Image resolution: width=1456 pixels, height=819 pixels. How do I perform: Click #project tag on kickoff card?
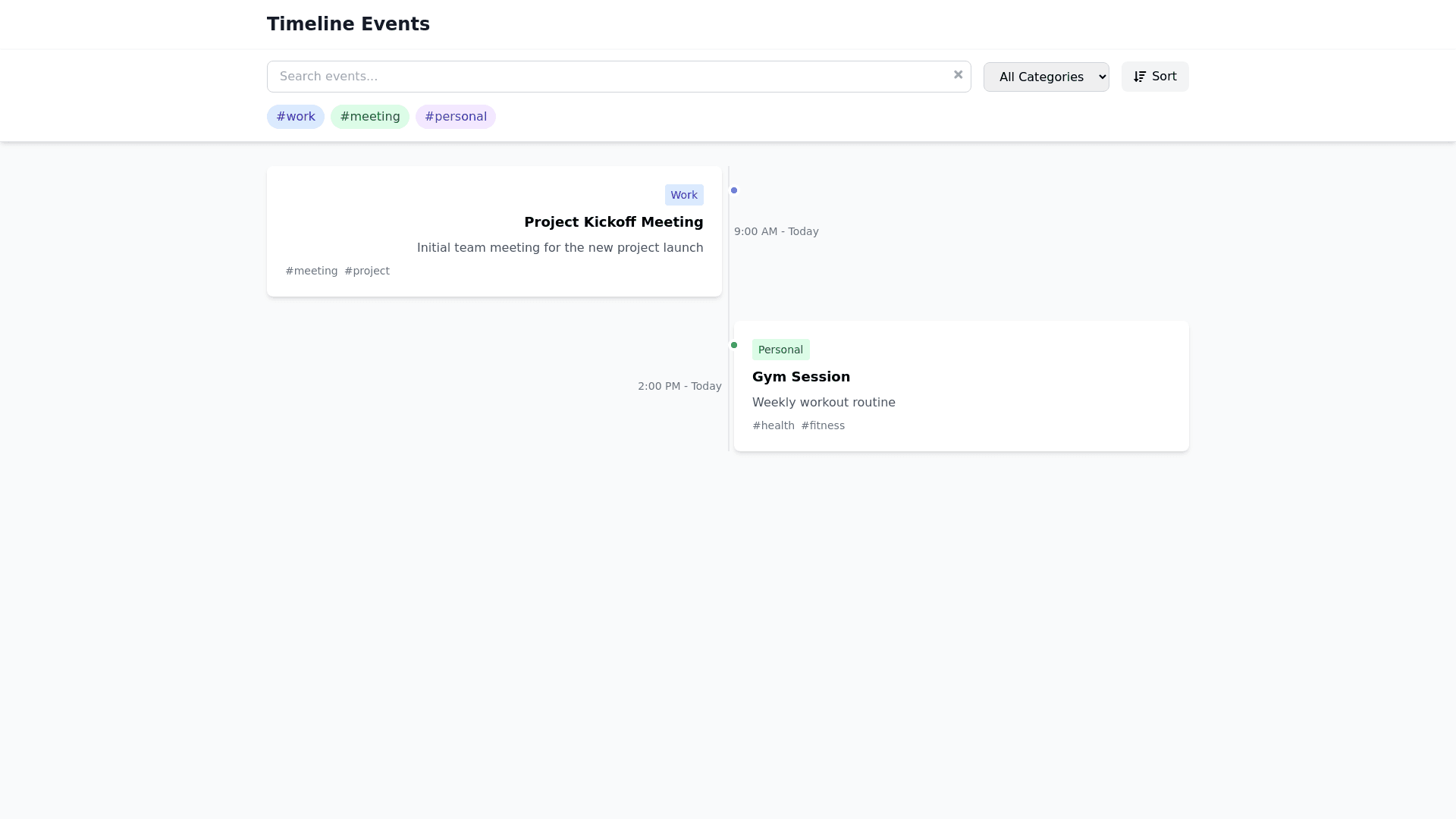[367, 271]
